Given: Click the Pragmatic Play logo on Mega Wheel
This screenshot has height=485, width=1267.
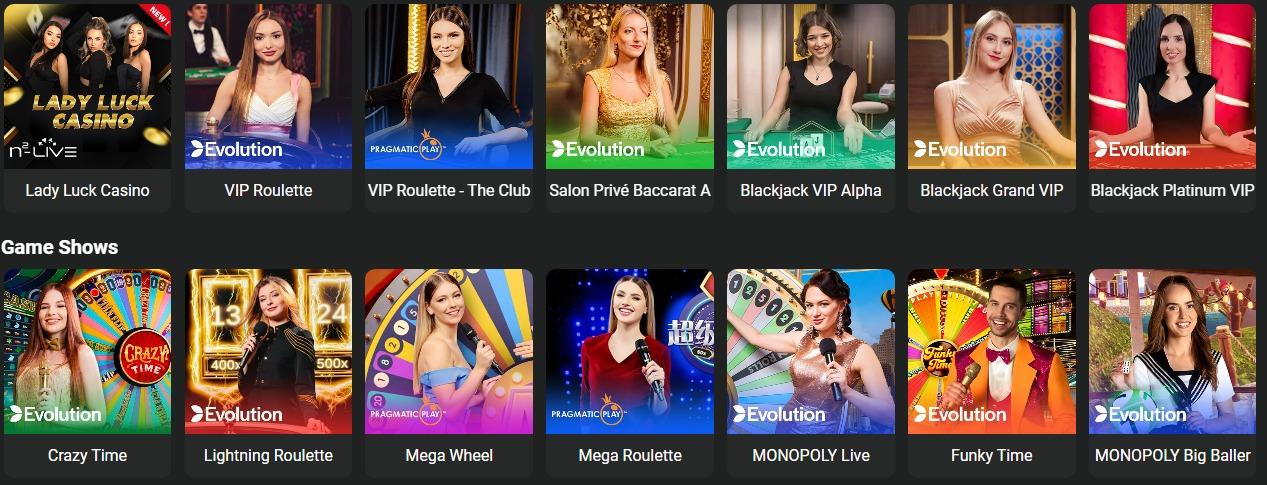Looking at the screenshot, I should pos(407,413).
